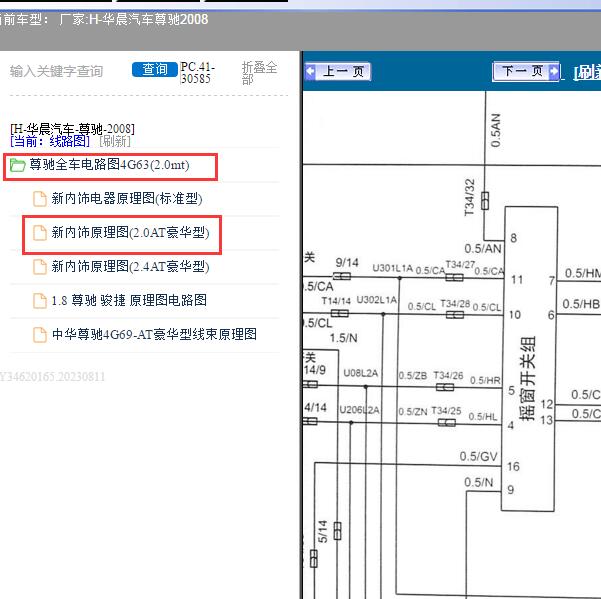Click the T34/26 connector label
Viewport: 601px width, 599px height.
[448, 375]
